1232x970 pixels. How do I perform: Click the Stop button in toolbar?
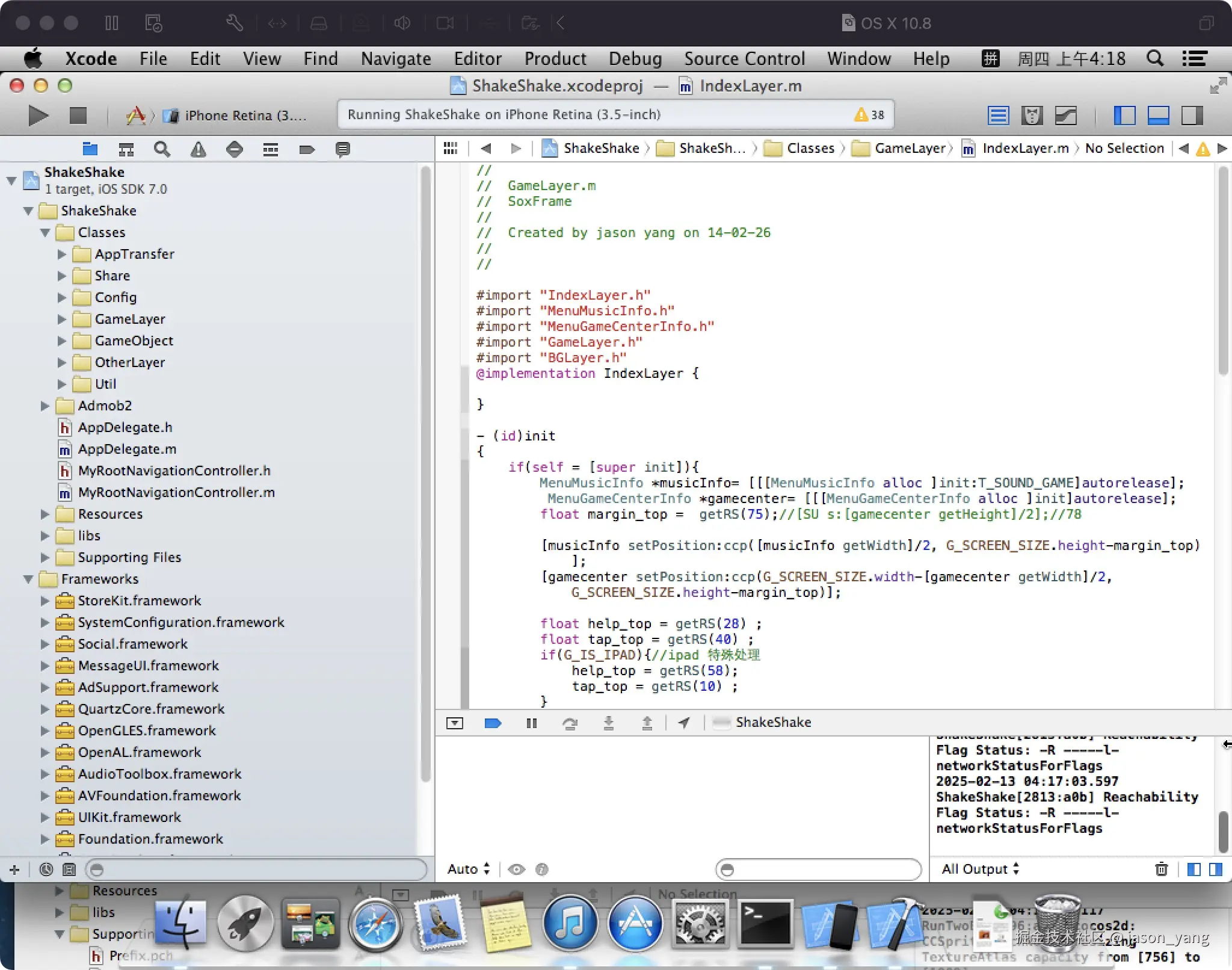[x=78, y=115]
